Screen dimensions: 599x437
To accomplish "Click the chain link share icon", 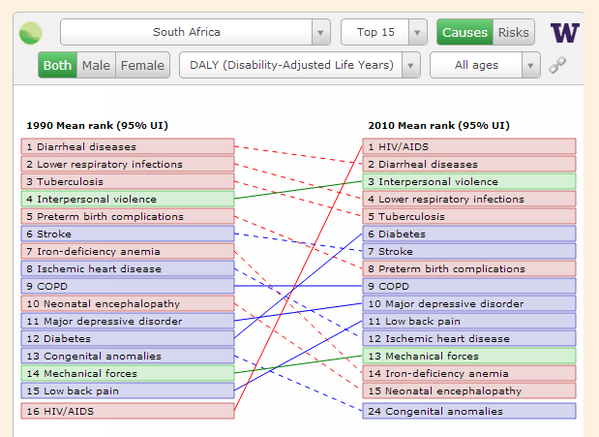I will coord(557,65).
